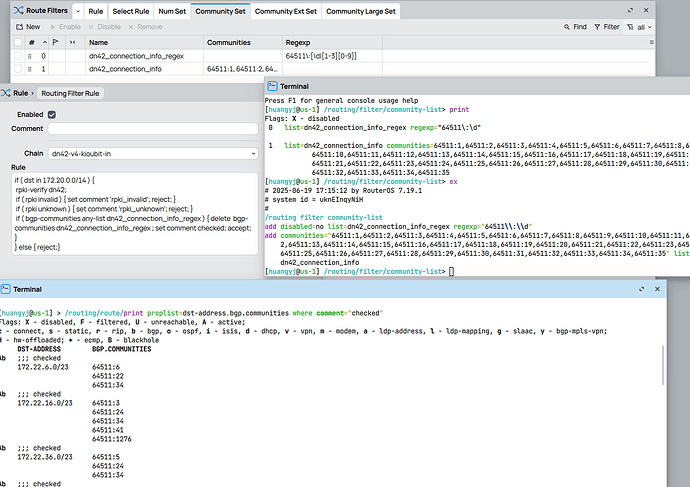Sort by the Name column header
This screenshot has height=487, width=690.
pyautogui.click(x=99, y=42)
